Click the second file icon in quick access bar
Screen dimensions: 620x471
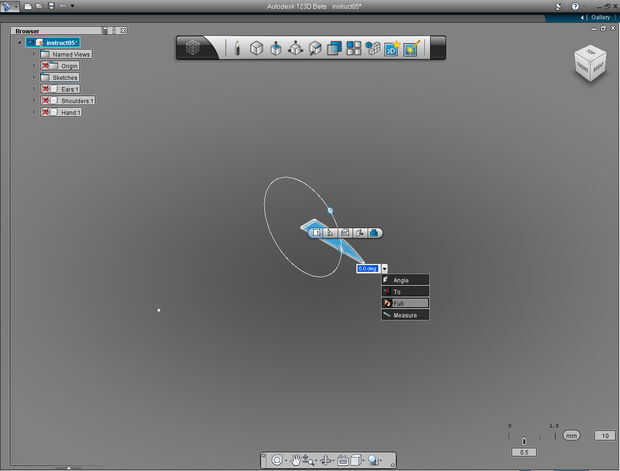click(39, 6)
